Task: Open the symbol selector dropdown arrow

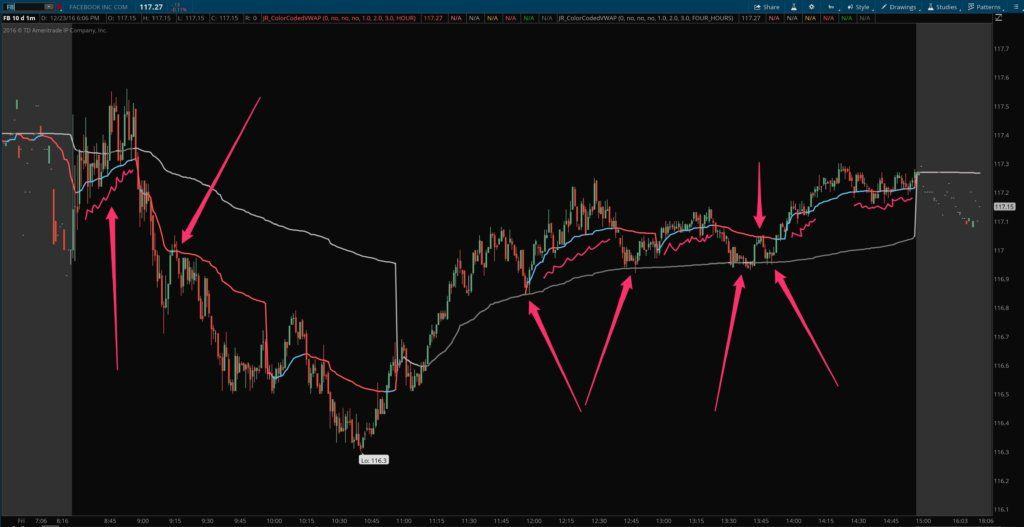Action: pyautogui.click(x=48, y=7)
